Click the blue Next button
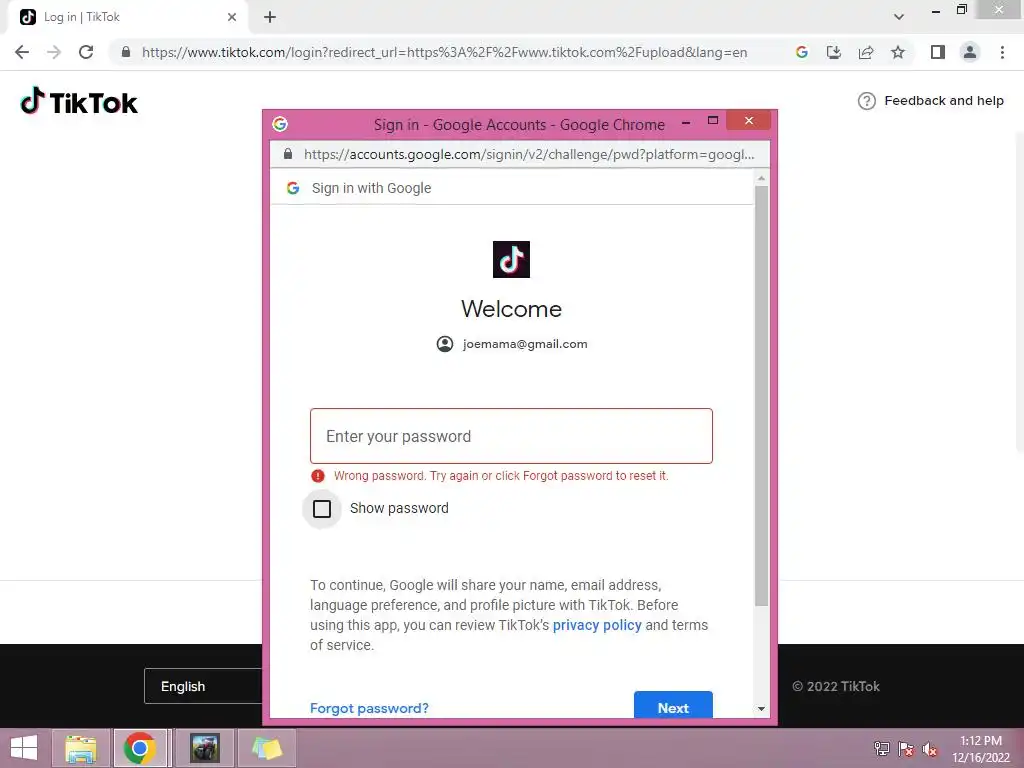This screenshot has height=768, width=1024. [x=673, y=705]
